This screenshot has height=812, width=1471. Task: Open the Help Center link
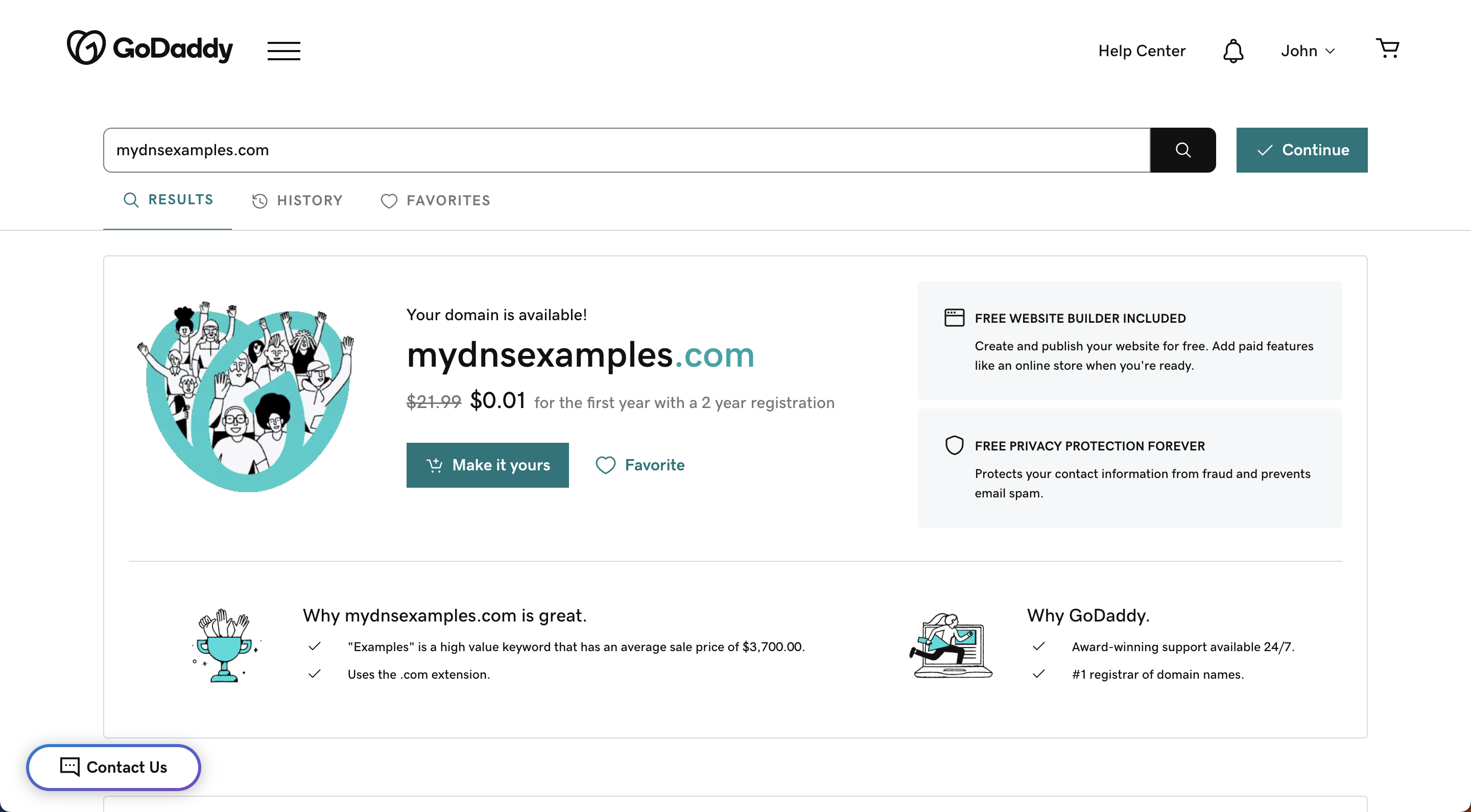(1142, 52)
